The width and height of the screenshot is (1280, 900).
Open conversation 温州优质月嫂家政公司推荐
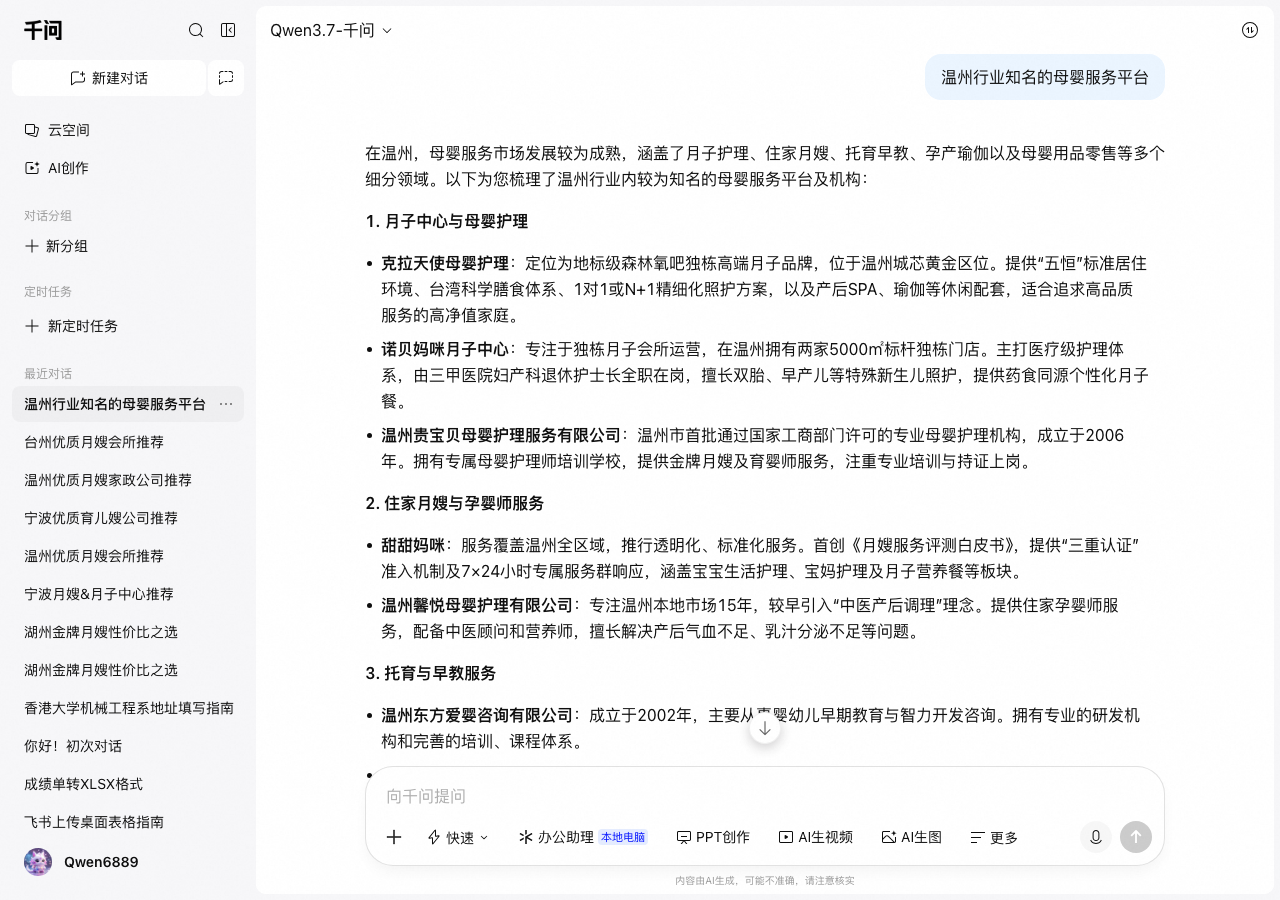128,480
